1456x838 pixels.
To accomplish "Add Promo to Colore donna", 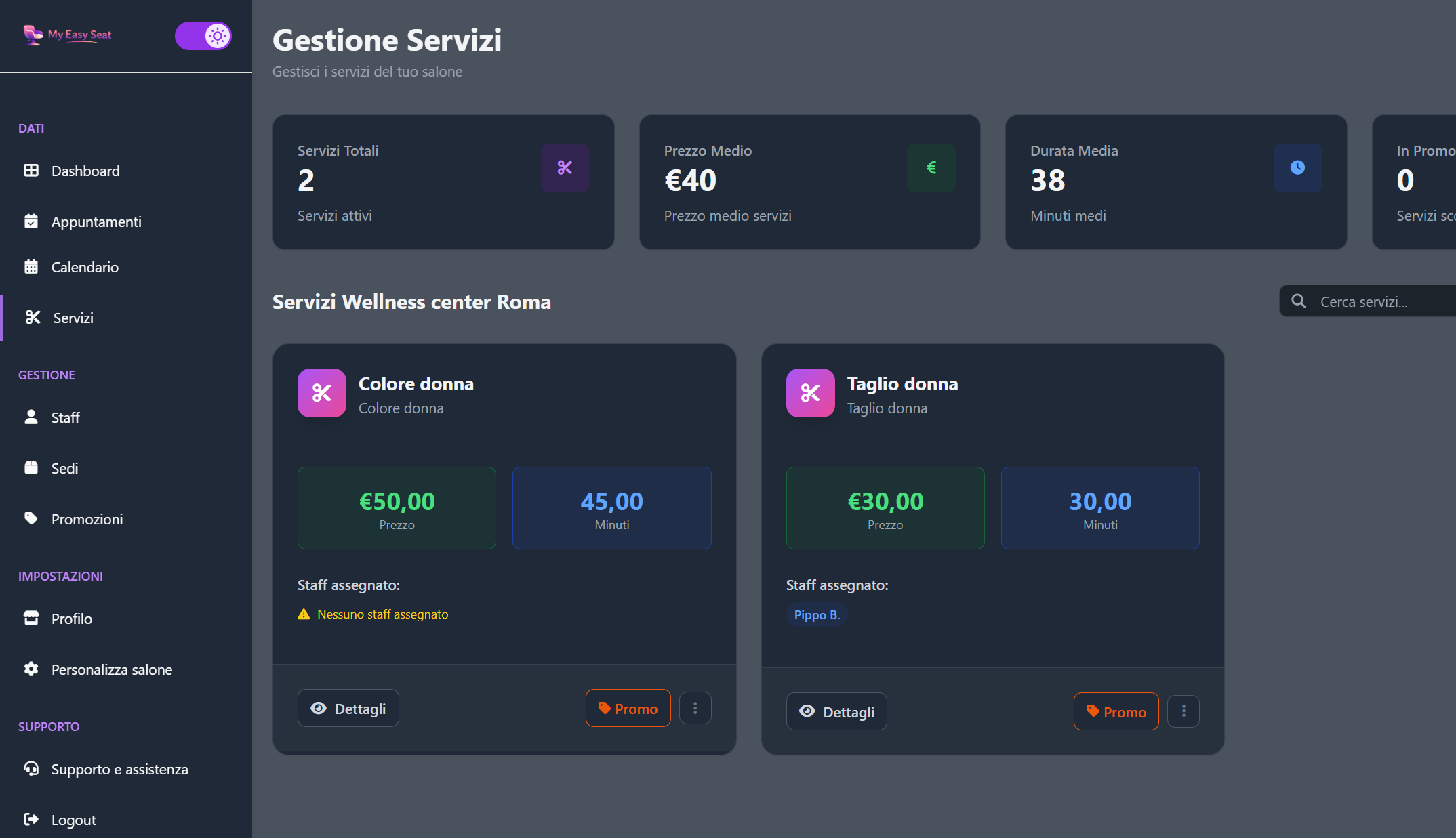I will pyautogui.click(x=628, y=709).
